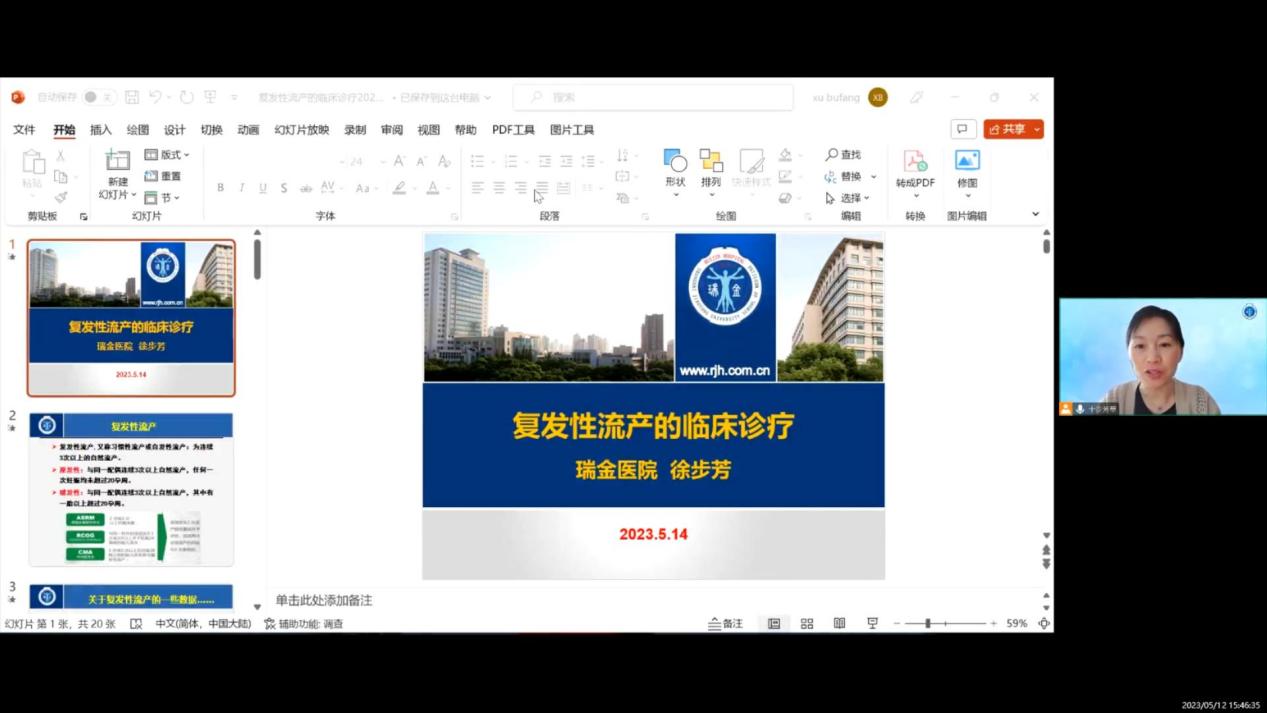The width and height of the screenshot is (1267, 713).
Task: Toggle italic formatting
Action: tap(241, 187)
